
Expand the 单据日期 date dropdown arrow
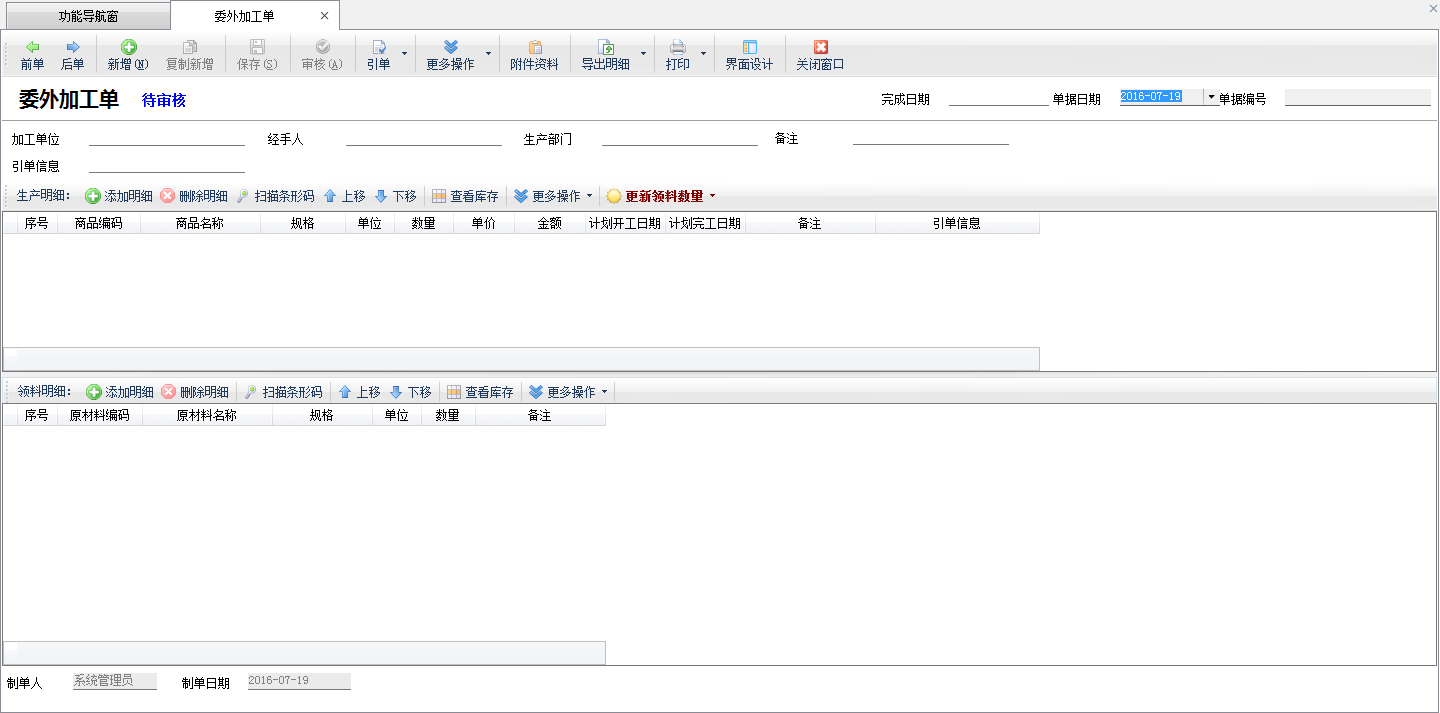1211,97
